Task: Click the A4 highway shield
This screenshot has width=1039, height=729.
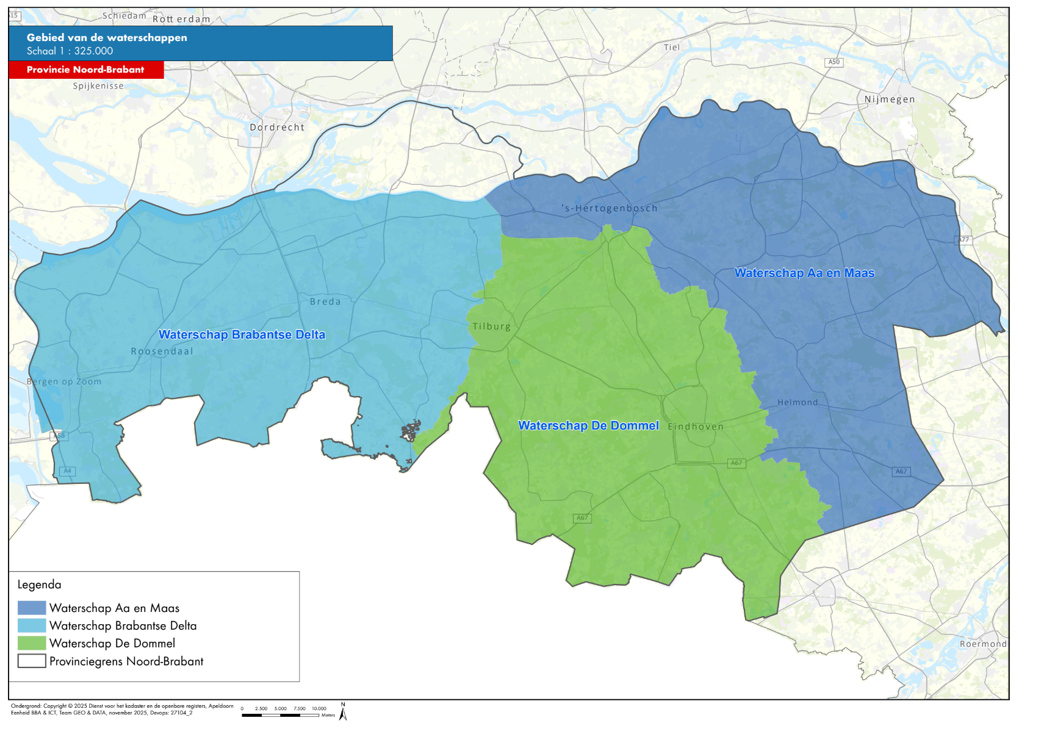Action: point(67,470)
